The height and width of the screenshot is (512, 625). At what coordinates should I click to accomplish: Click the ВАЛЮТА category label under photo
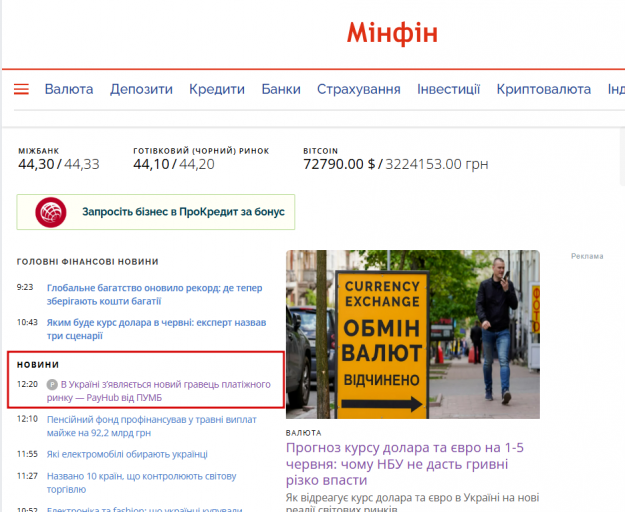(x=303, y=433)
